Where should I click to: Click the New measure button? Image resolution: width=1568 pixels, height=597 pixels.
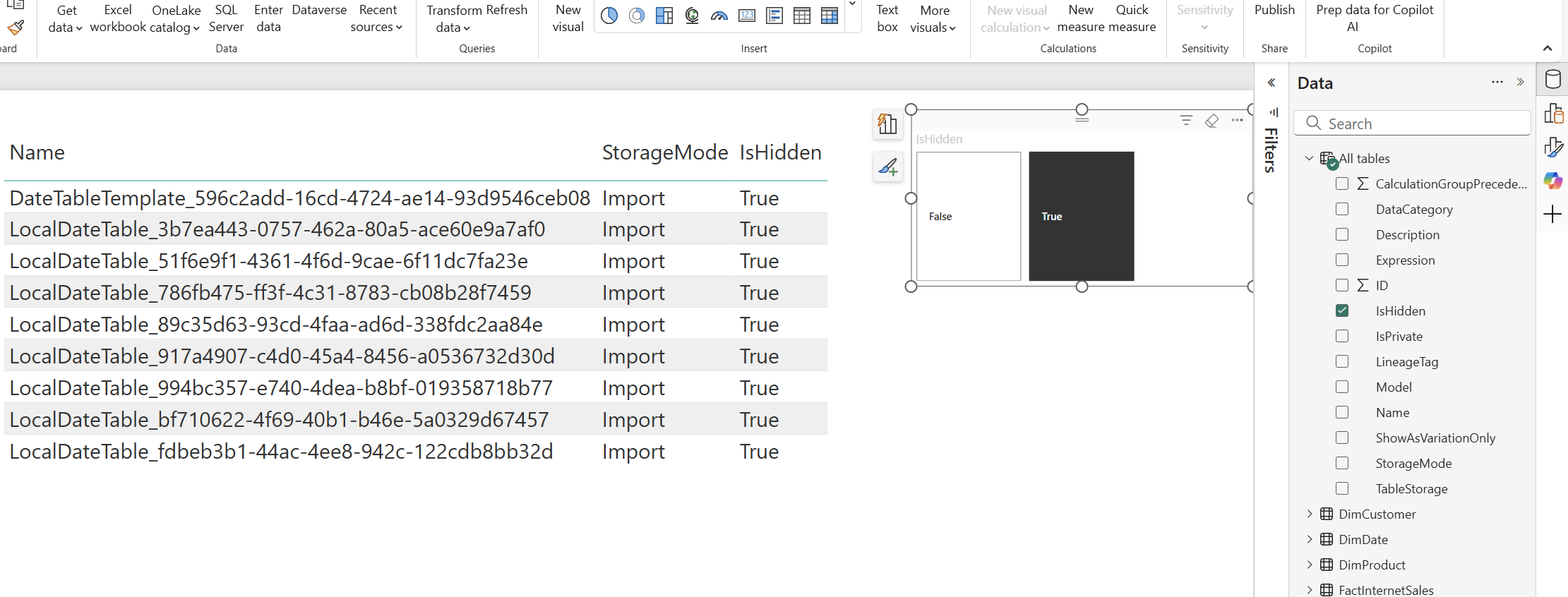pyautogui.click(x=1080, y=19)
